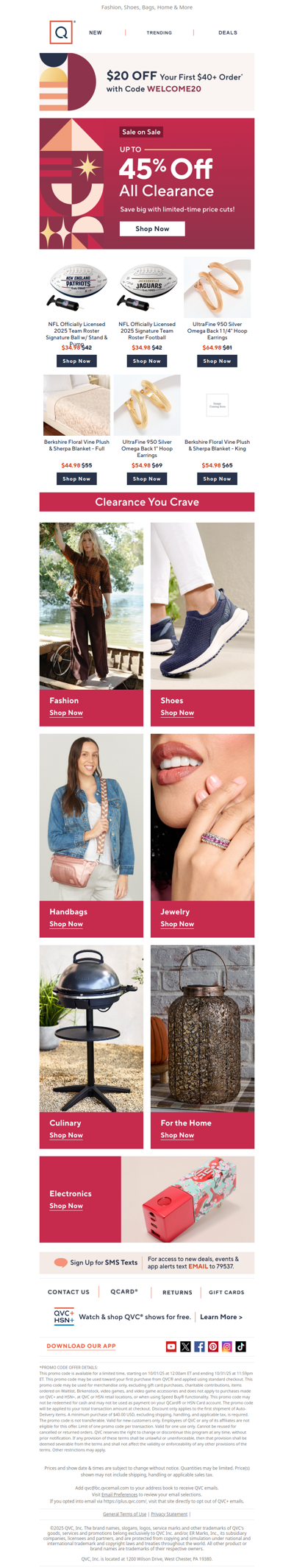Open the YouTube social icon
The height and width of the screenshot is (1568, 294).
[171, 1346]
